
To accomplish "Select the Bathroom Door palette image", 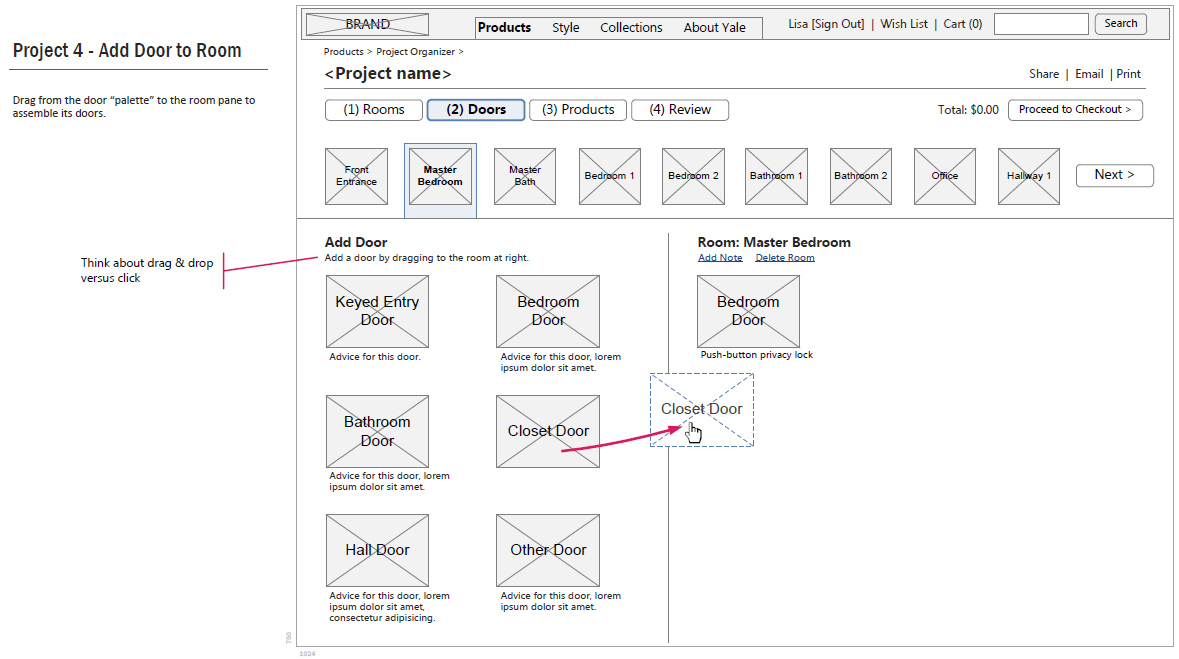I will (377, 431).
